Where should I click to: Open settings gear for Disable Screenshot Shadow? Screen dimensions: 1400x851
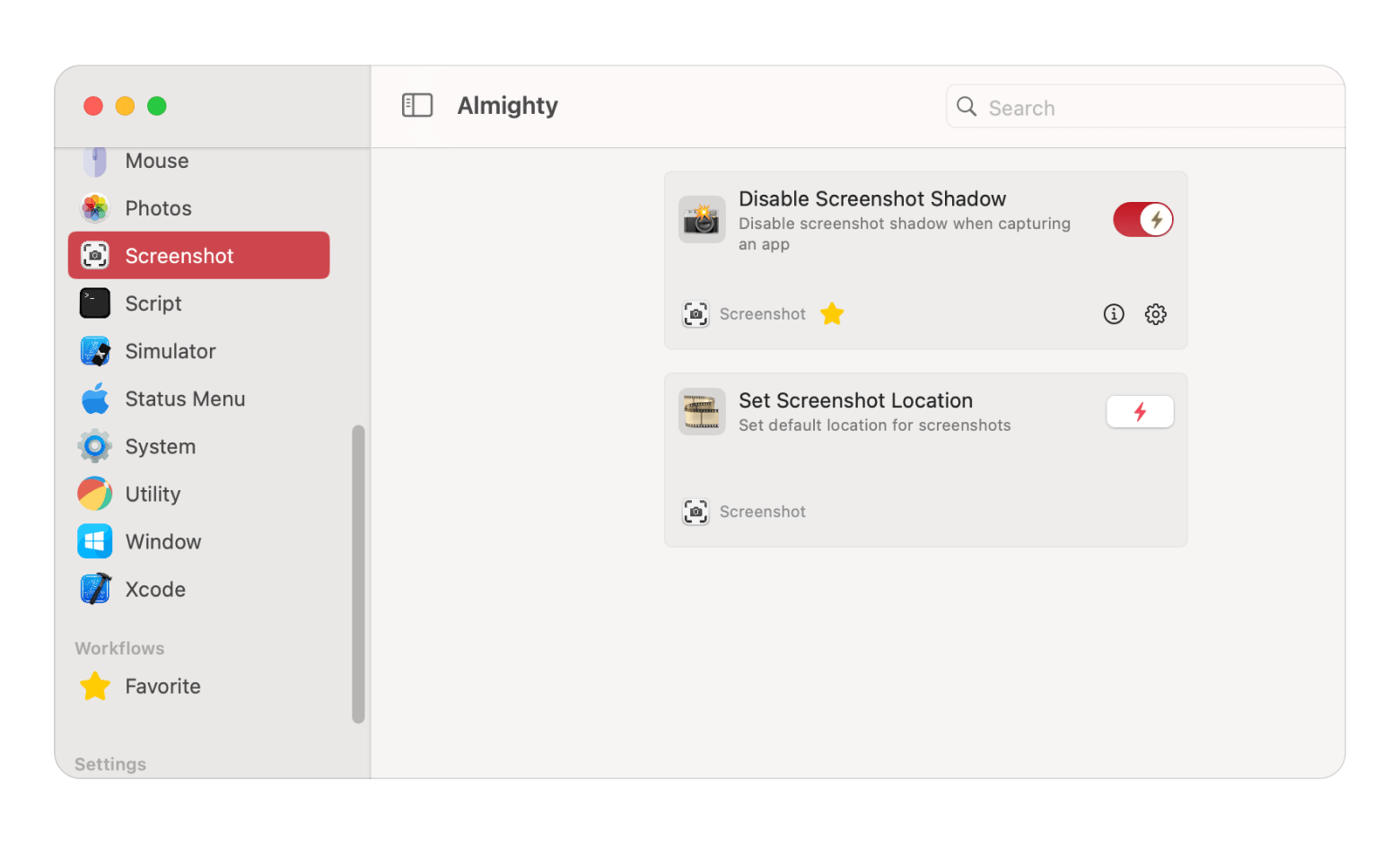tap(1155, 314)
